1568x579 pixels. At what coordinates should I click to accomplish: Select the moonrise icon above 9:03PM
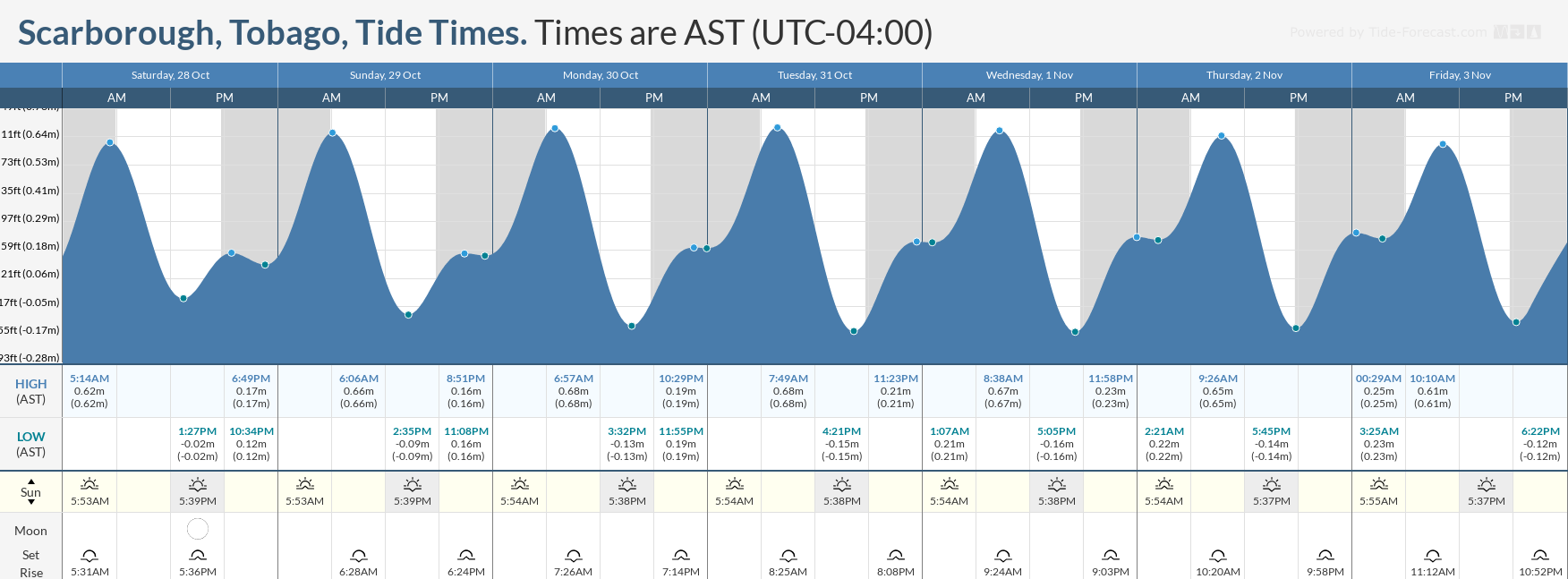pos(1111,556)
